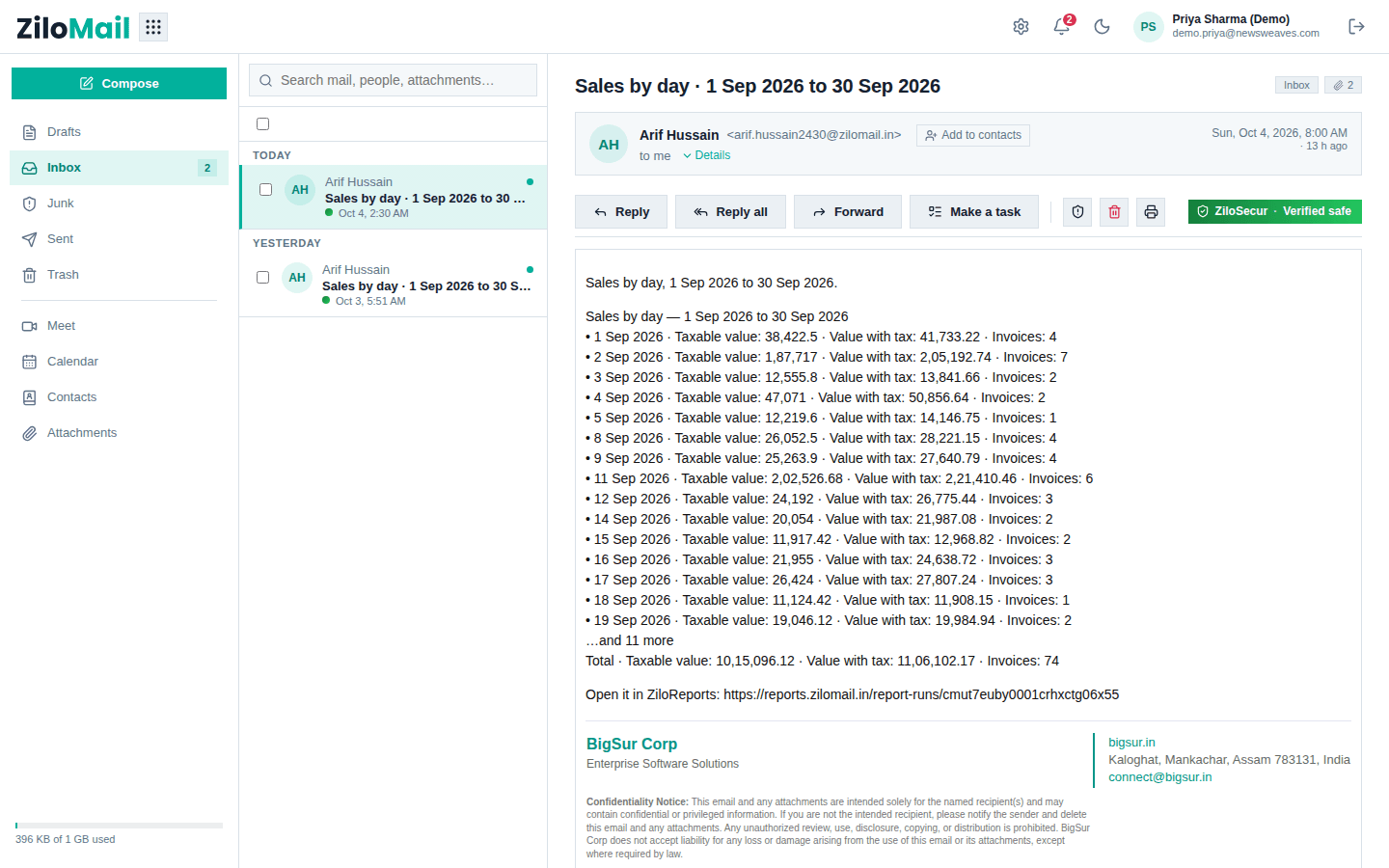1389x868 pixels.
Task: Click the storage usage bar
Action: click(x=119, y=826)
